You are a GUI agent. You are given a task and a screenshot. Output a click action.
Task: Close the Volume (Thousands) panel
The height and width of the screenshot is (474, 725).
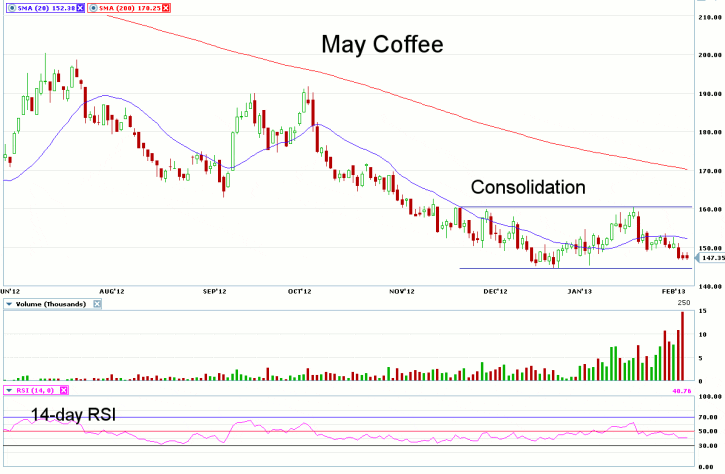click(97, 302)
